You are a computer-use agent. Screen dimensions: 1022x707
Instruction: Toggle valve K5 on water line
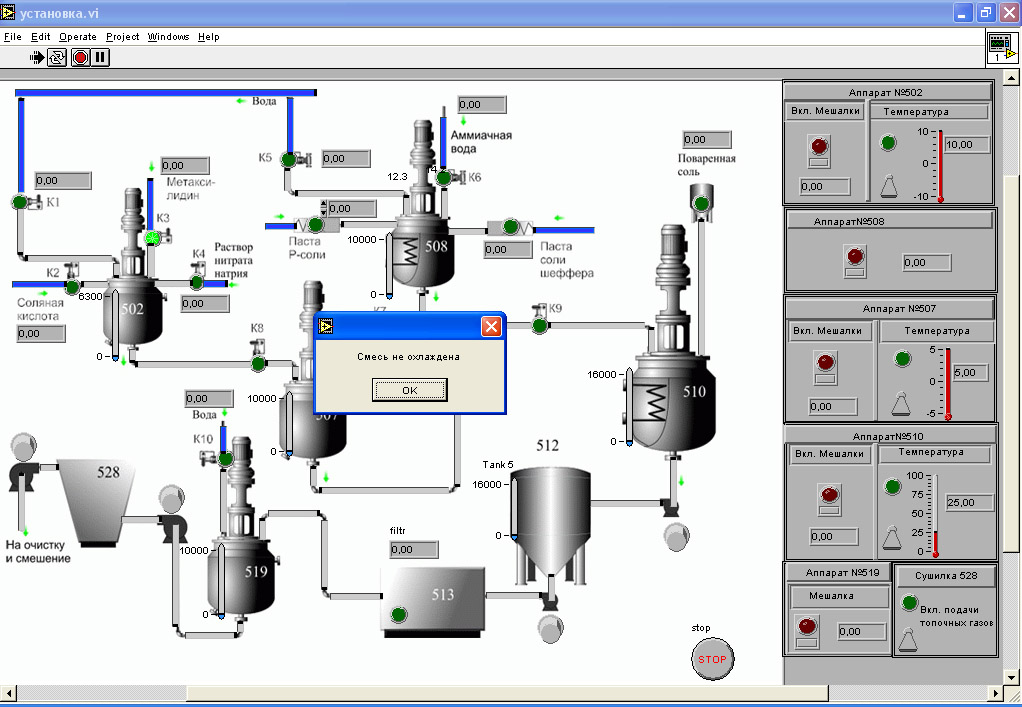click(x=288, y=159)
